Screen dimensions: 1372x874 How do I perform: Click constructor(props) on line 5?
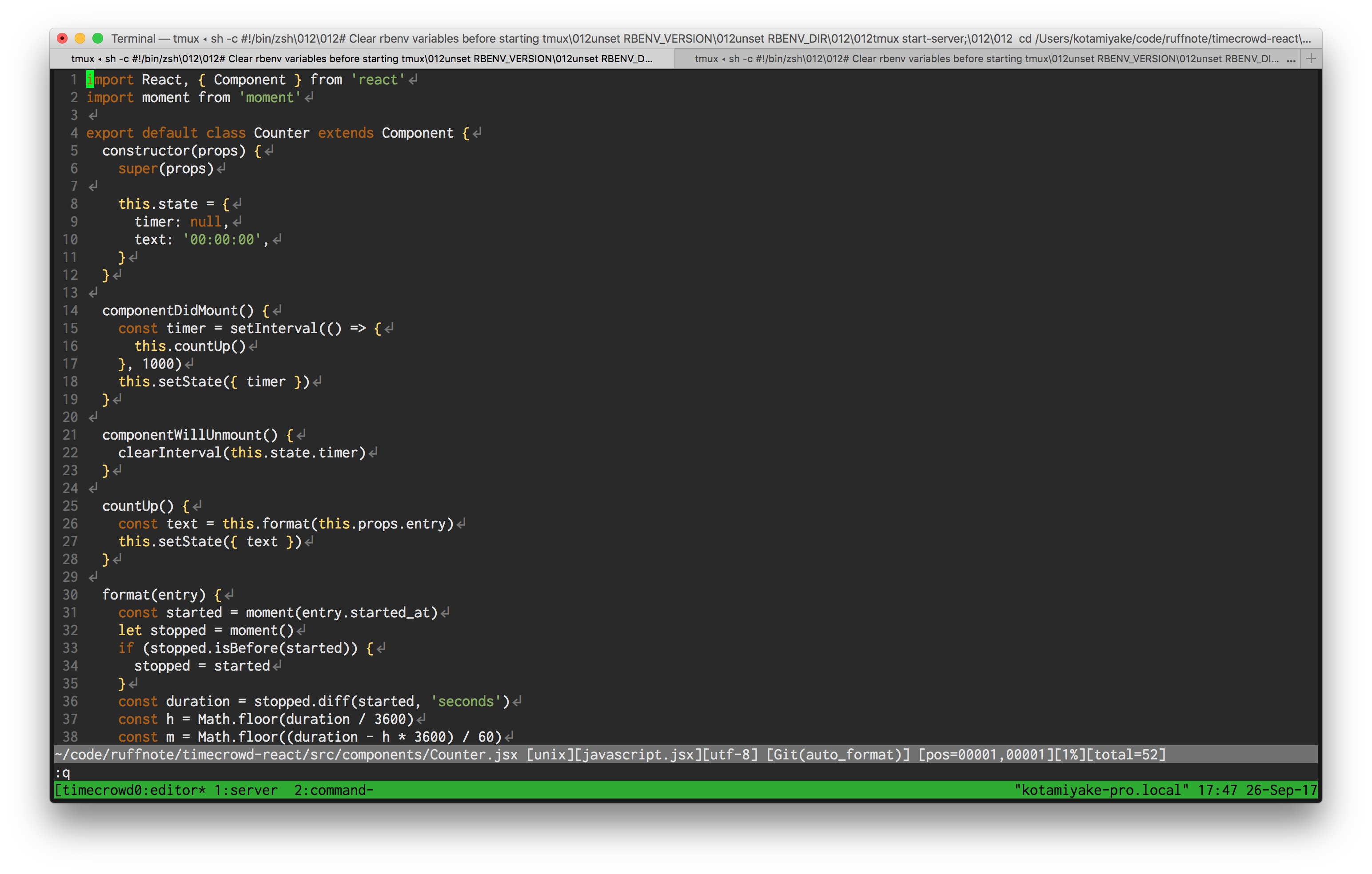174,150
